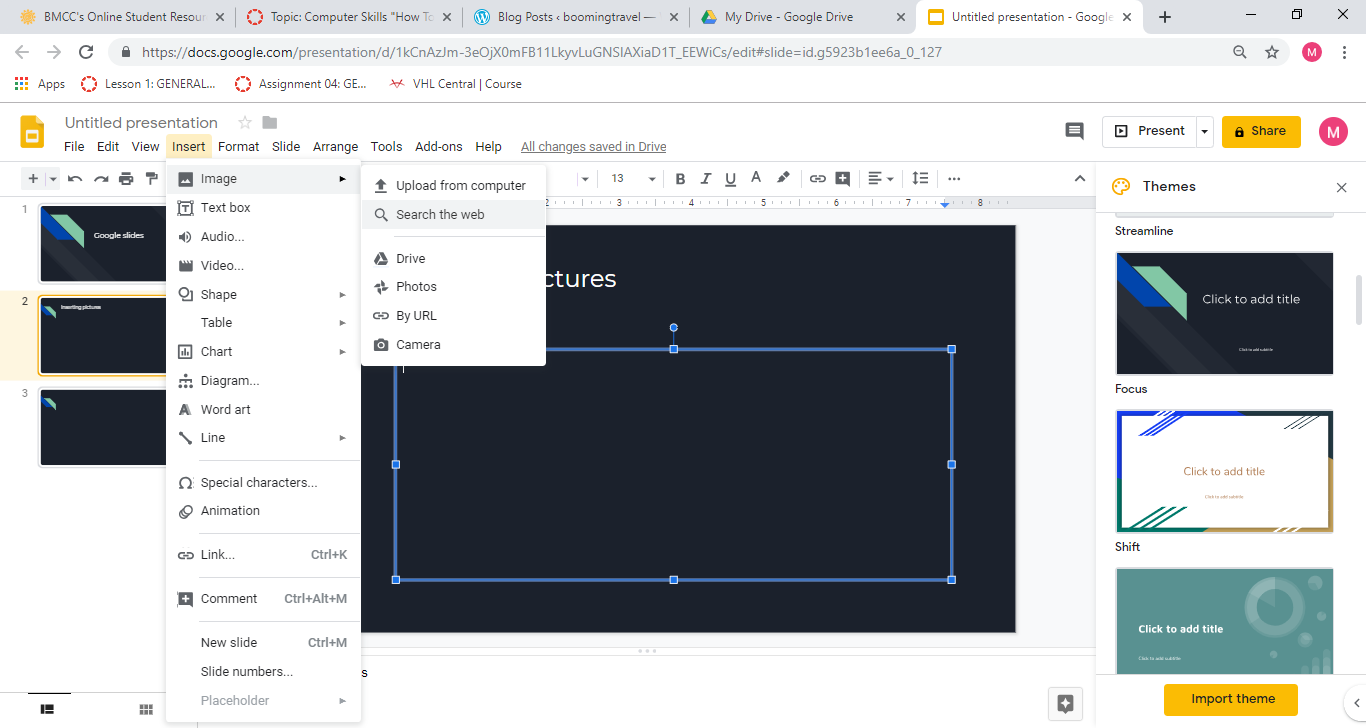
Task: Switch to grid view of slides
Action: (146, 709)
